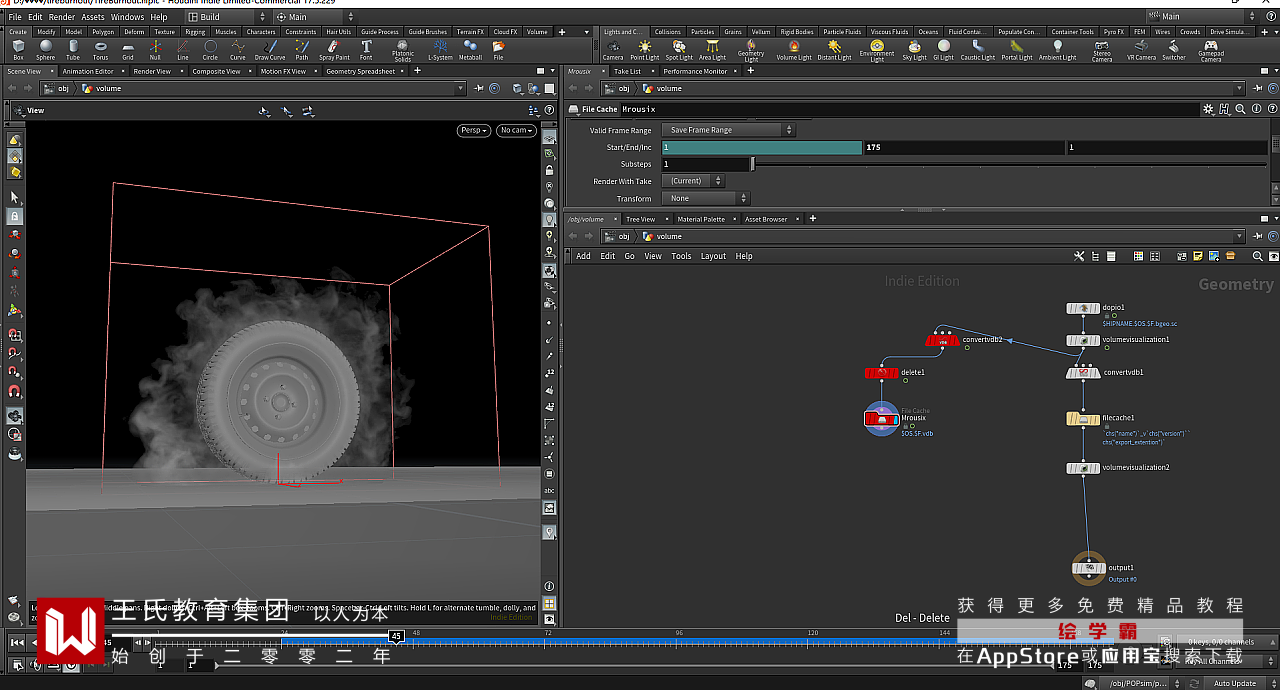1280x690 pixels.
Task: Switch to the Geometry Spreadsheet tab
Action: 359,71
